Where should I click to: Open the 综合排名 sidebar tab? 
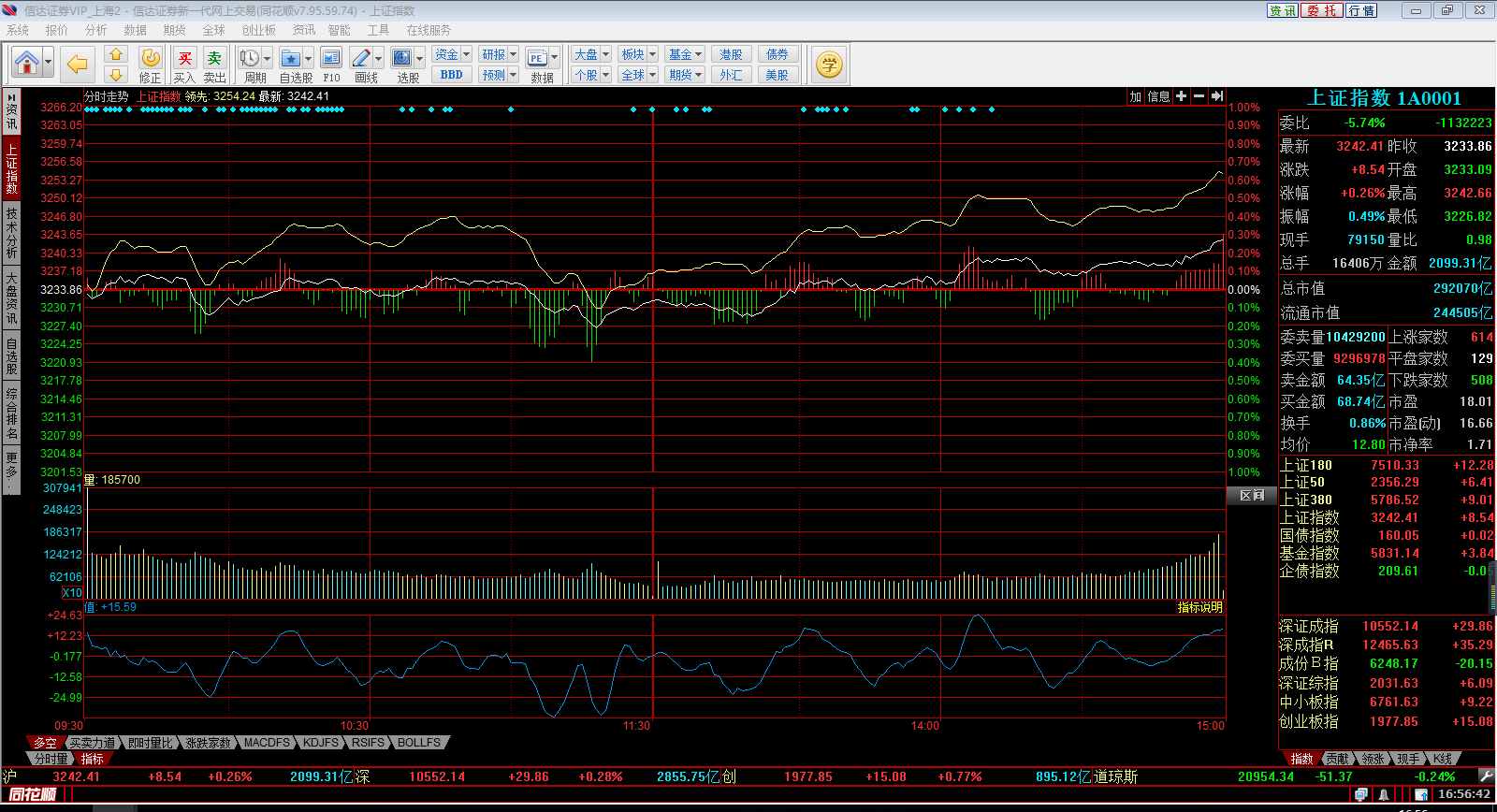pyautogui.click(x=11, y=413)
